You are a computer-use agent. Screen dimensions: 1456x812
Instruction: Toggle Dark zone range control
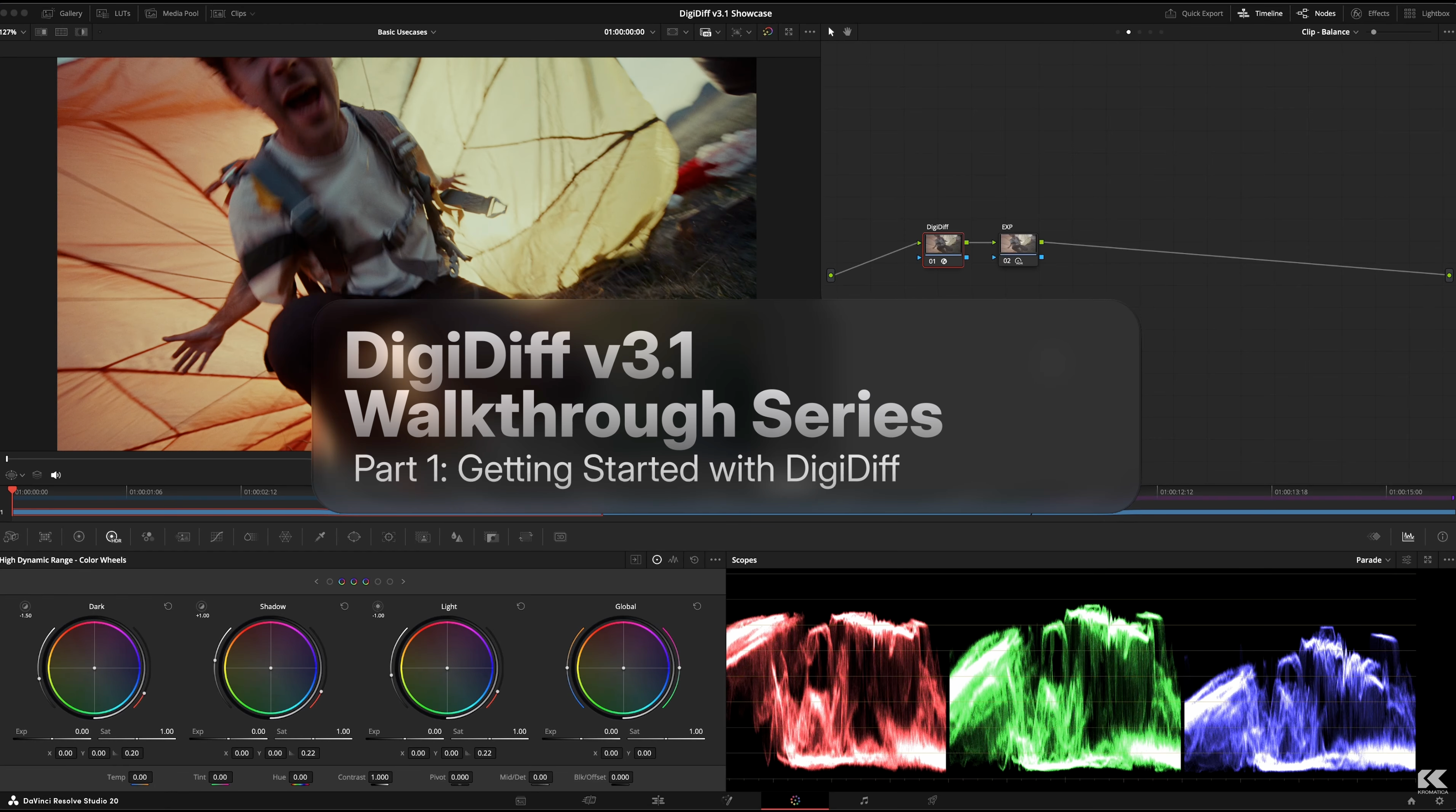click(x=25, y=606)
